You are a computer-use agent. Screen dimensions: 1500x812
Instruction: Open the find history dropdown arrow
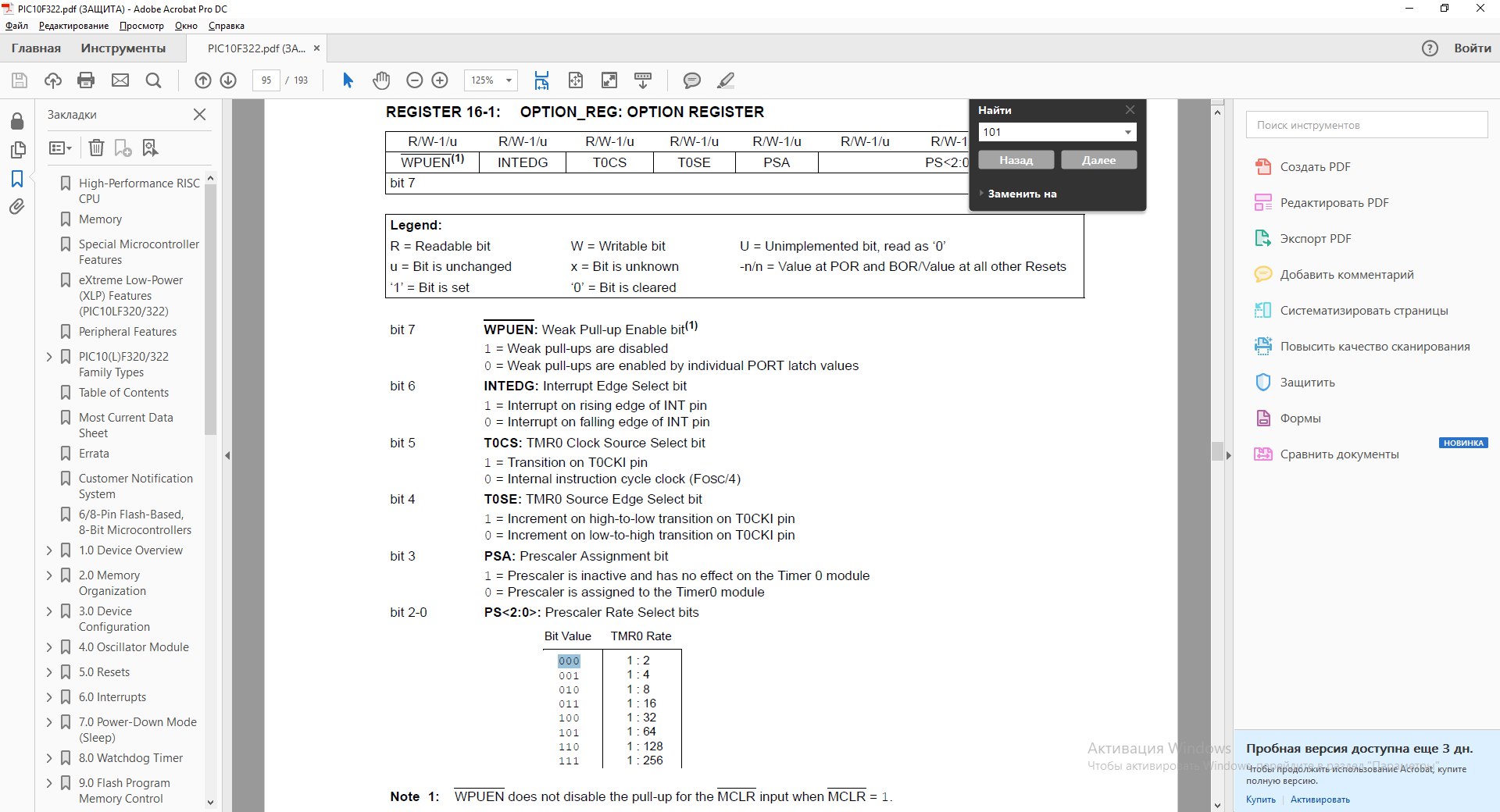click(1127, 133)
